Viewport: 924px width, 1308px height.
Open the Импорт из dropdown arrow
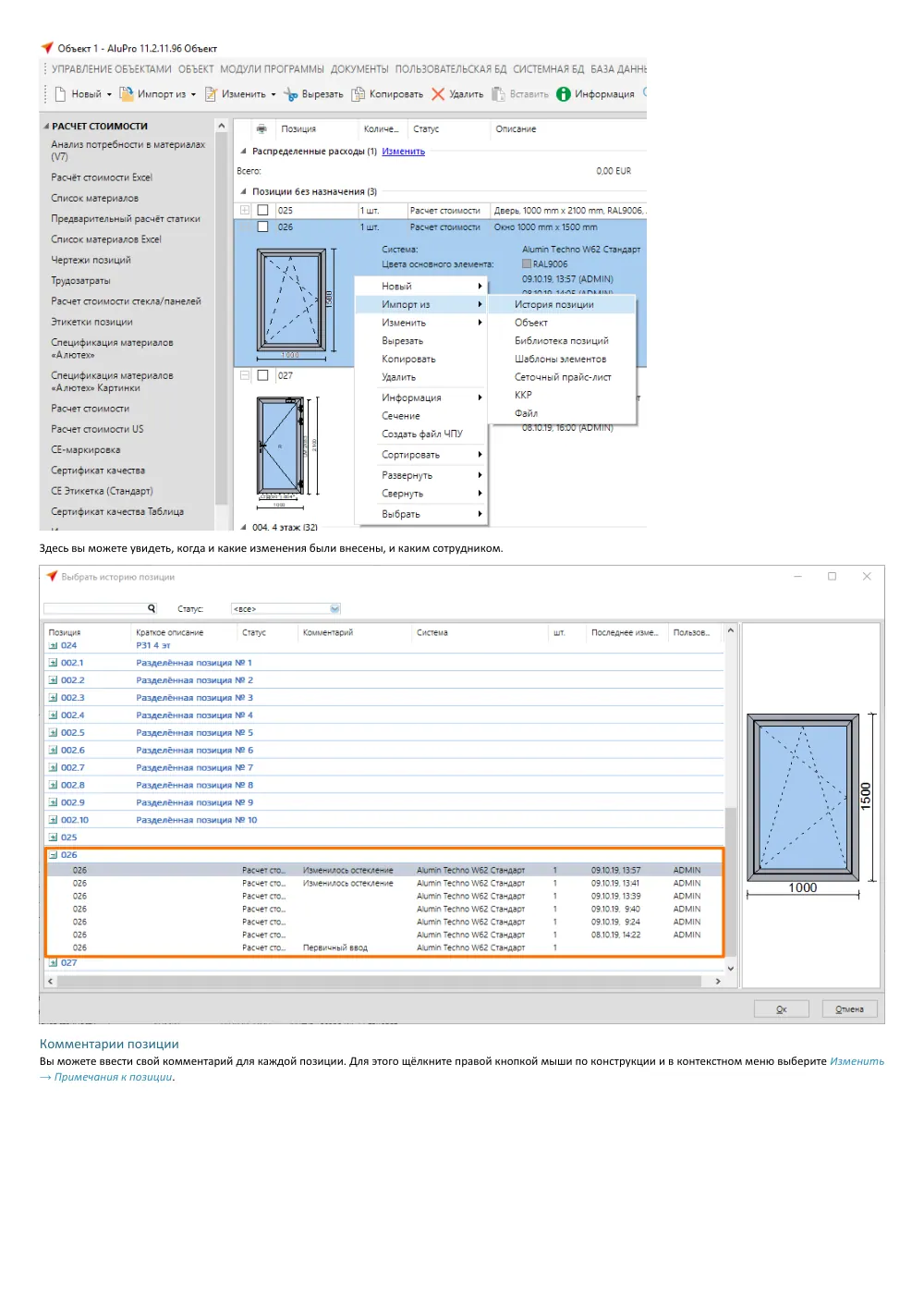pos(193,94)
